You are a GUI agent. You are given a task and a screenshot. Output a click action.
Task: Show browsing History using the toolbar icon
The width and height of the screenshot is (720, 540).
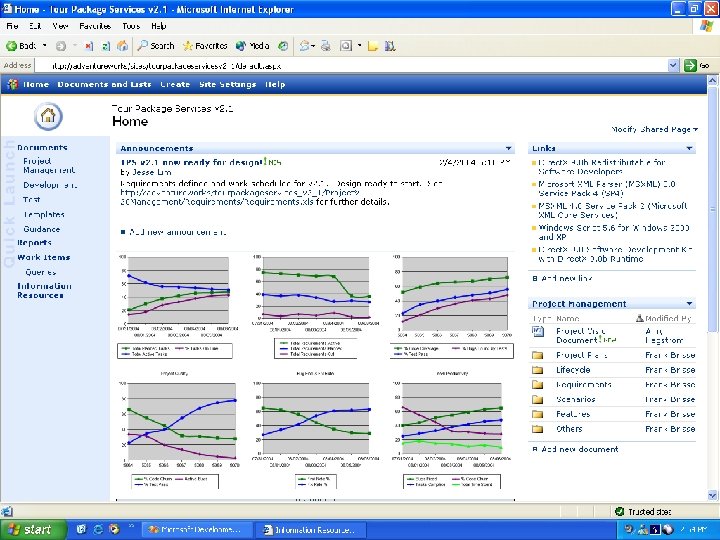coord(283,46)
